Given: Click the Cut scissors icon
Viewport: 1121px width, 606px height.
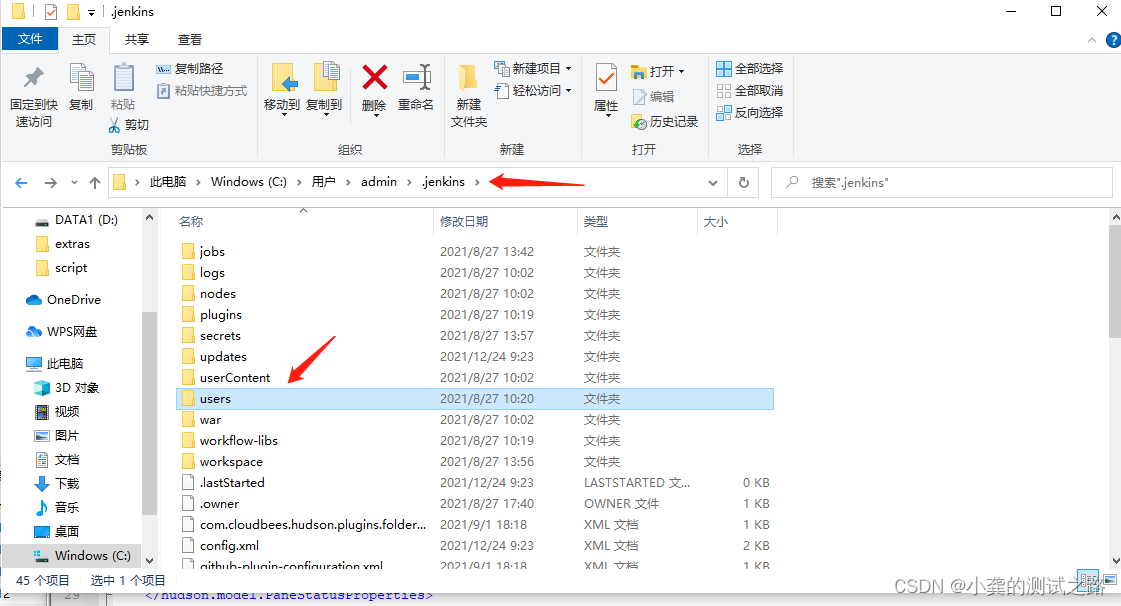Looking at the screenshot, I should point(114,125).
